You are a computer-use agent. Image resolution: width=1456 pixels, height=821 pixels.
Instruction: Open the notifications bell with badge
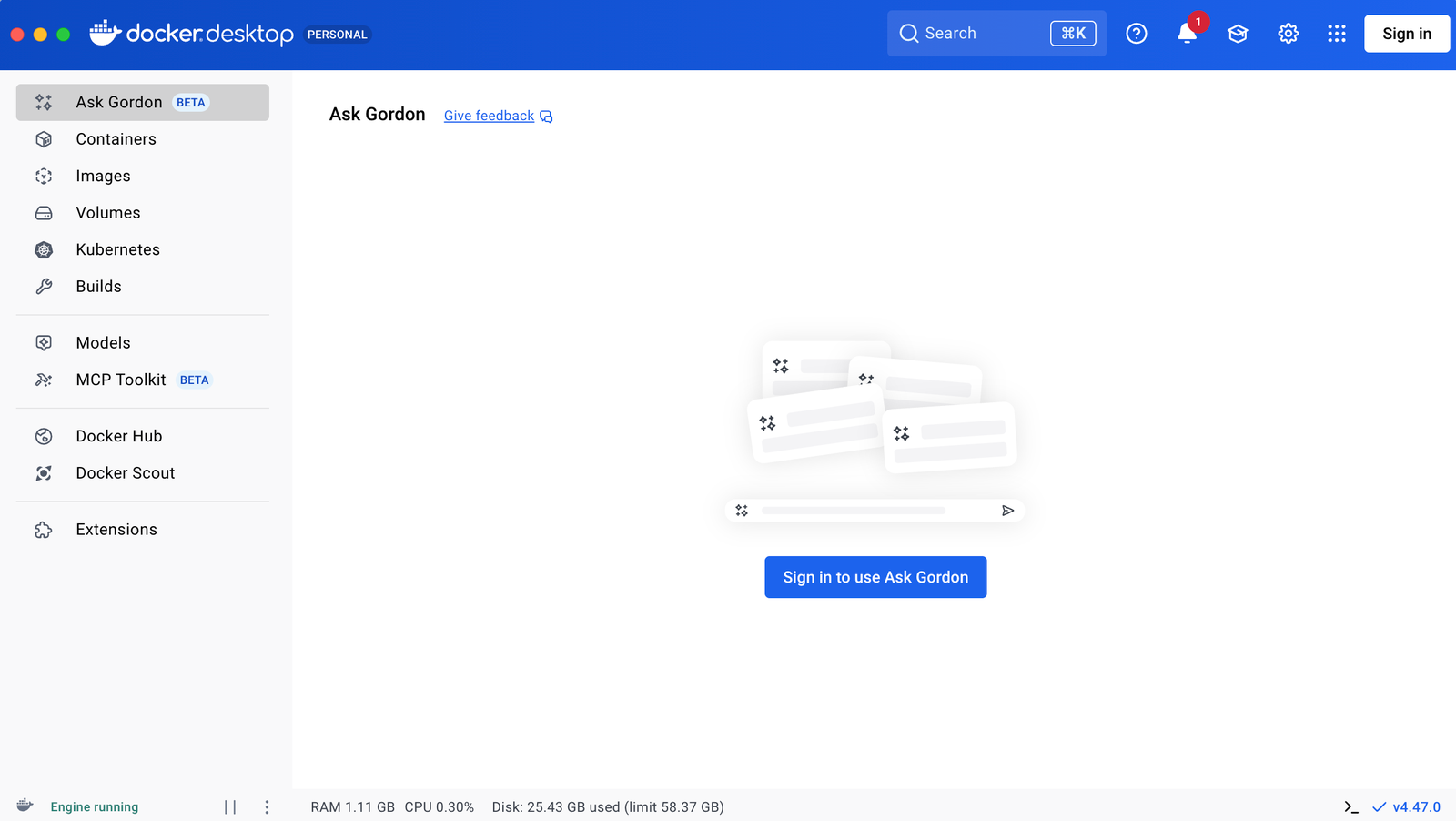point(1187,34)
